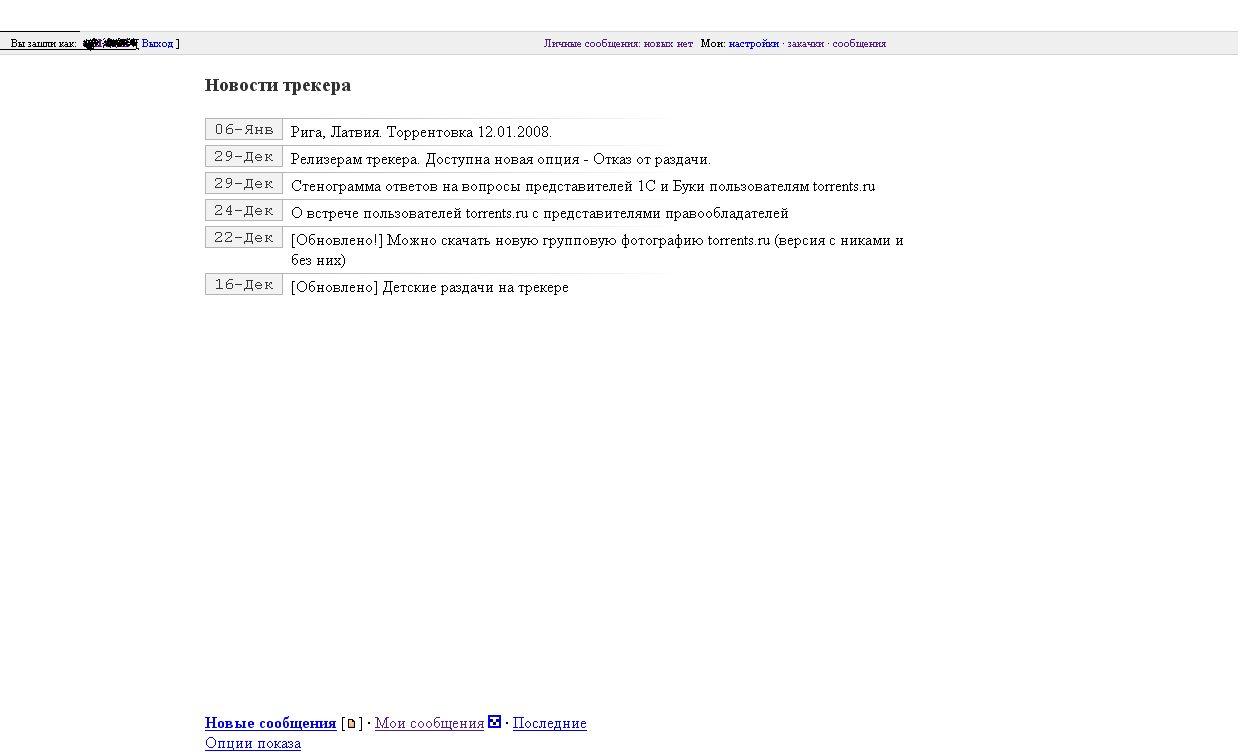
Task: Open Личные сообщения: новых нет
Action: (618, 44)
